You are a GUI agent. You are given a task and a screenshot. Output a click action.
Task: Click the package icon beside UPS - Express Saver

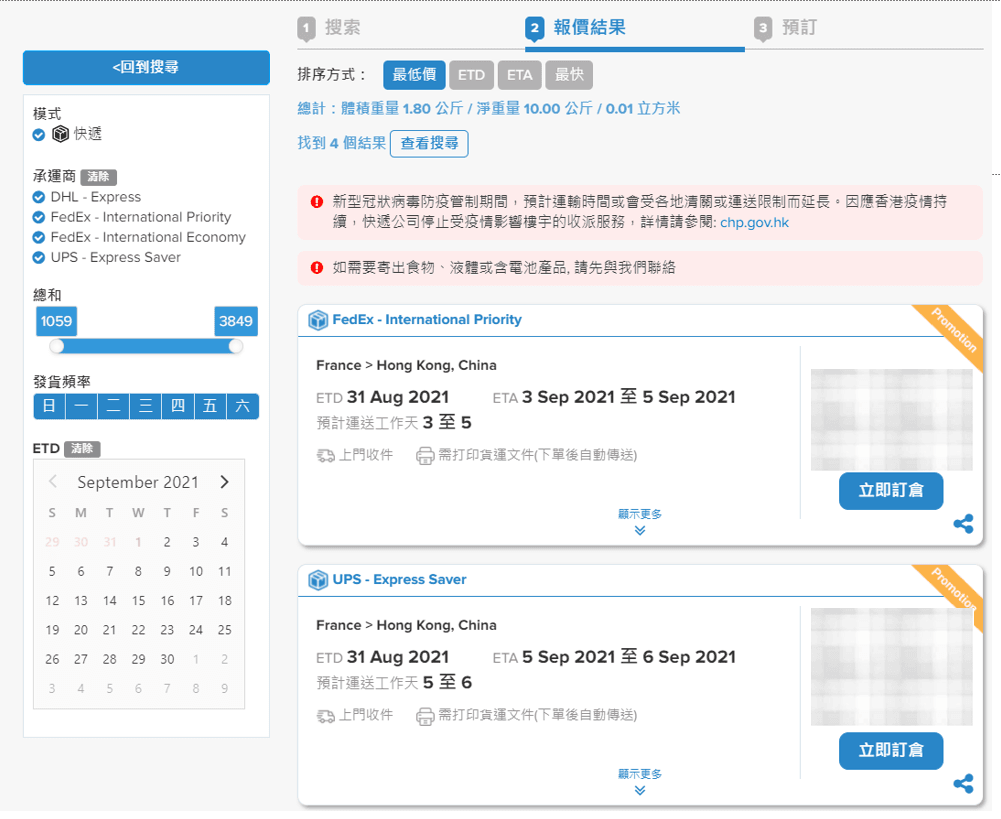(x=318, y=580)
